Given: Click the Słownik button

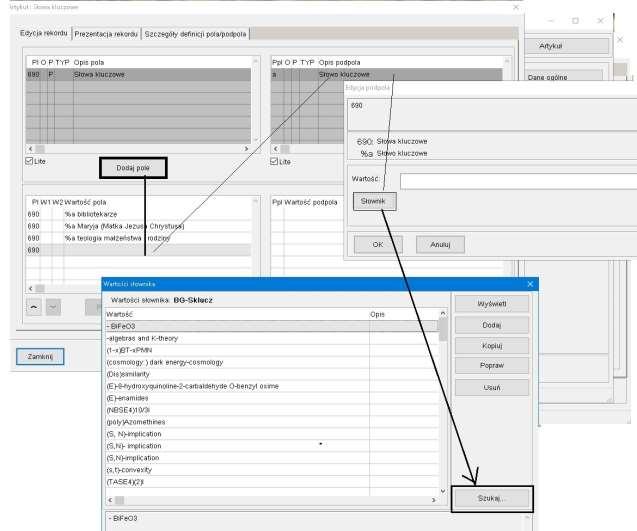Looking at the screenshot, I should point(374,201).
